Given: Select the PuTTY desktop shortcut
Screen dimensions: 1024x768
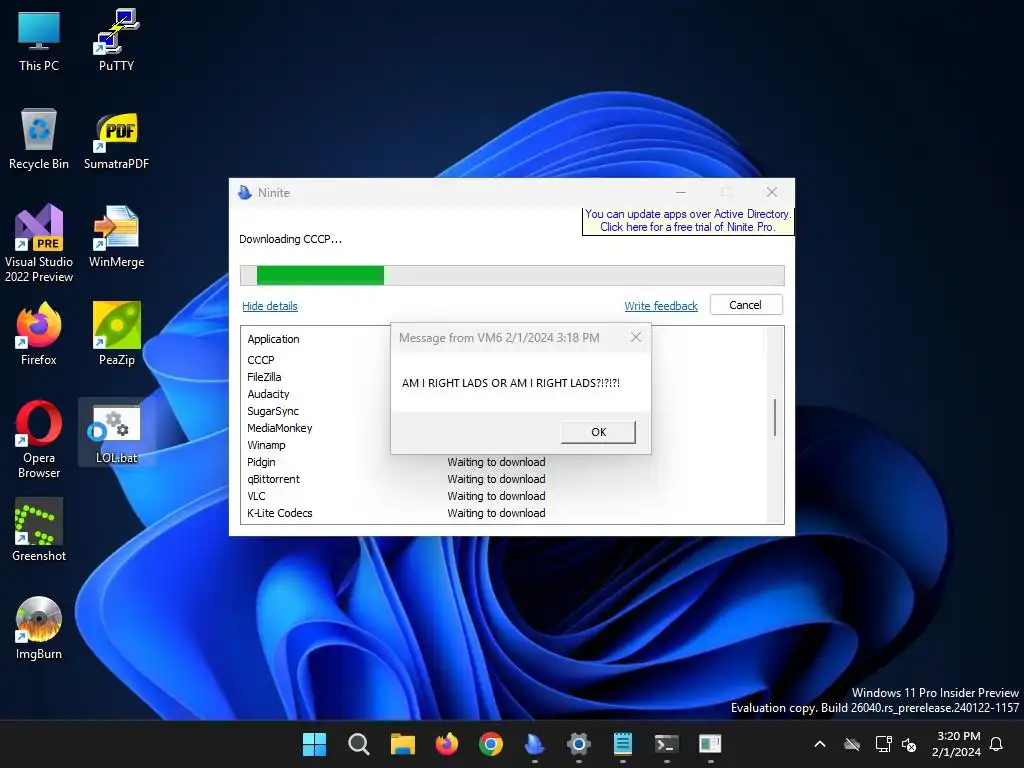Looking at the screenshot, I should 116,40.
